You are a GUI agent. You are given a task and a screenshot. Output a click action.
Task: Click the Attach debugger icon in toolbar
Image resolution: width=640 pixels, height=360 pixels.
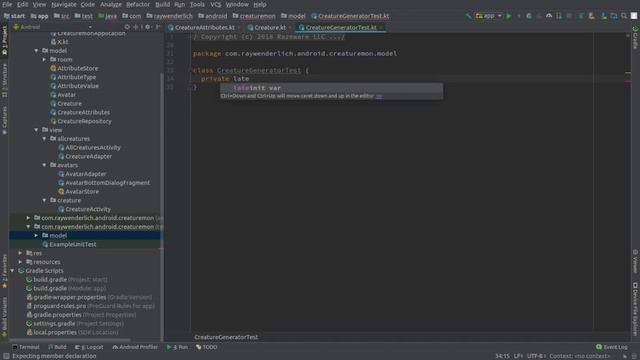pyautogui.click(x=559, y=16)
